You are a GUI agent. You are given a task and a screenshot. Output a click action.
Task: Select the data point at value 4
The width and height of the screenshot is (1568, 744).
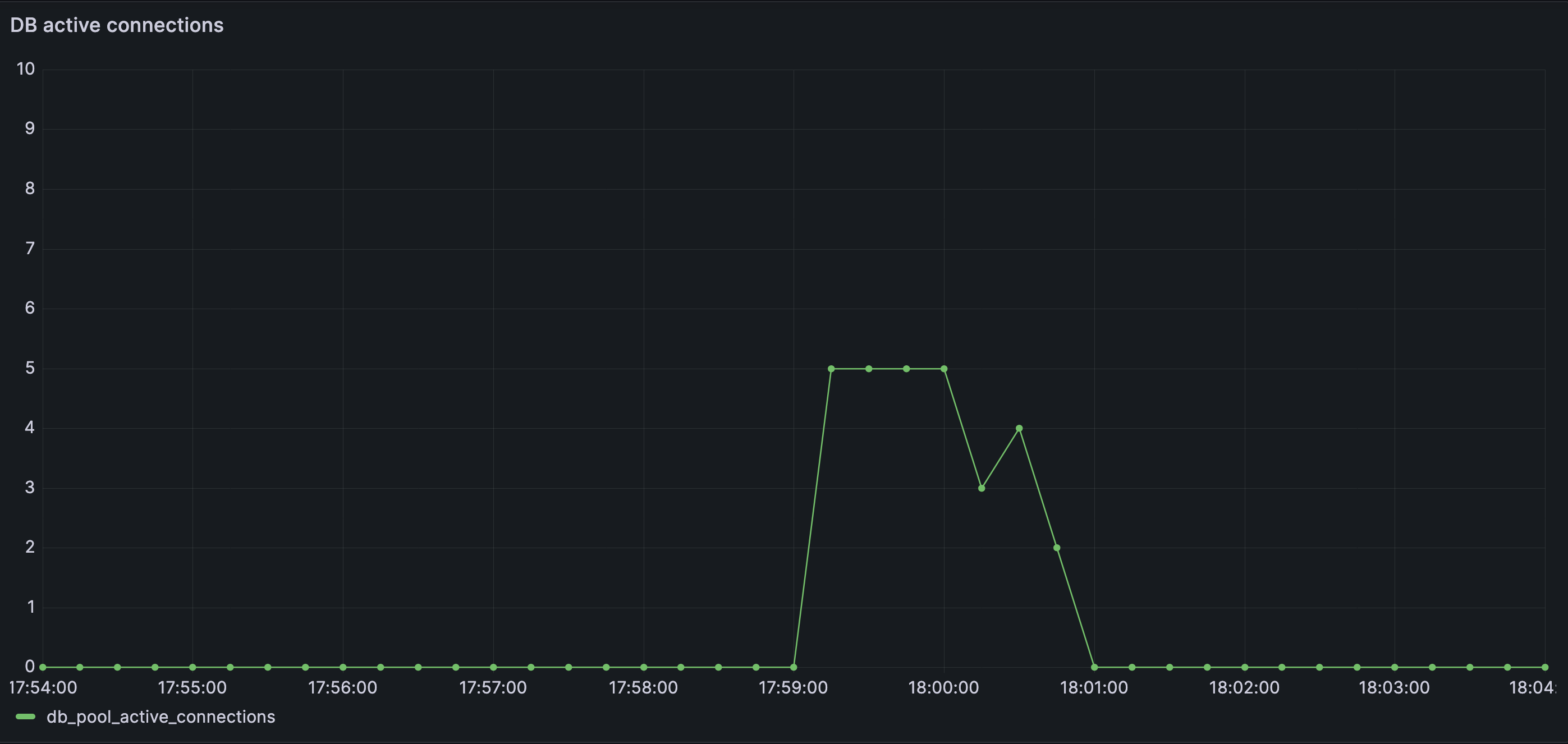pos(1019,428)
